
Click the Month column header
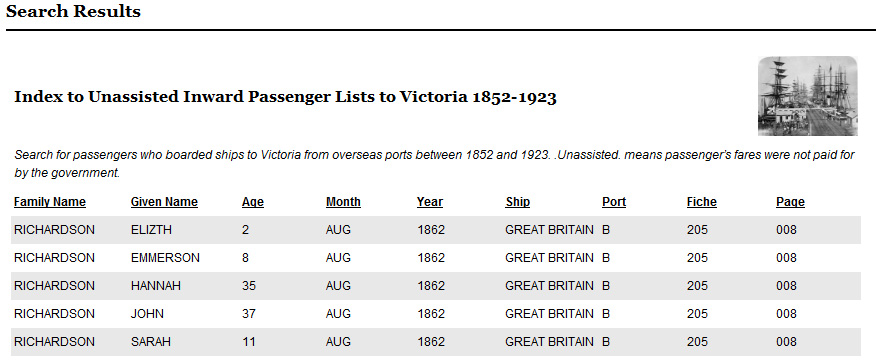tap(343, 202)
